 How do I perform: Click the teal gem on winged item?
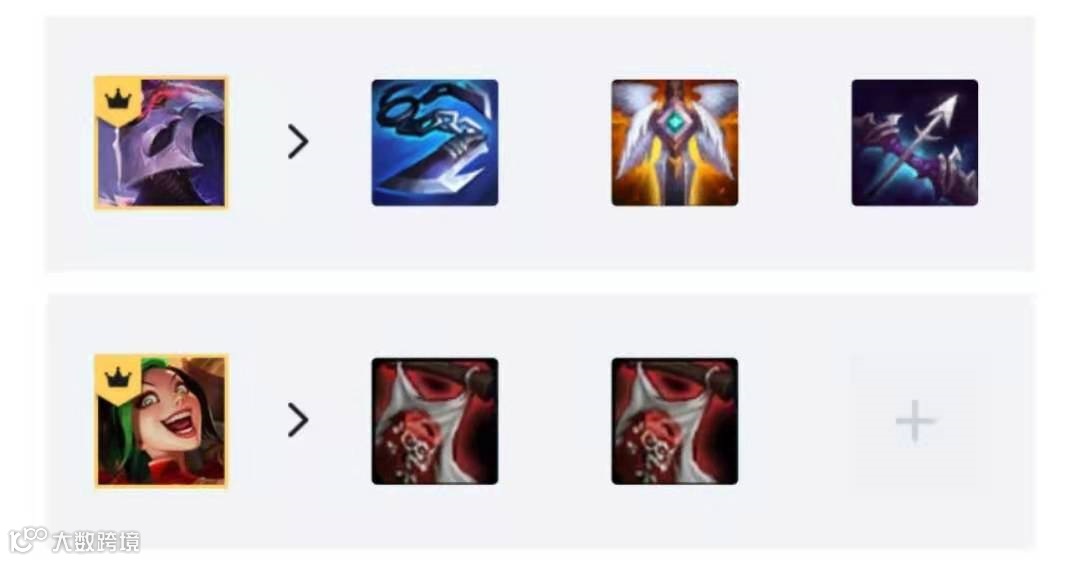click(x=675, y=123)
